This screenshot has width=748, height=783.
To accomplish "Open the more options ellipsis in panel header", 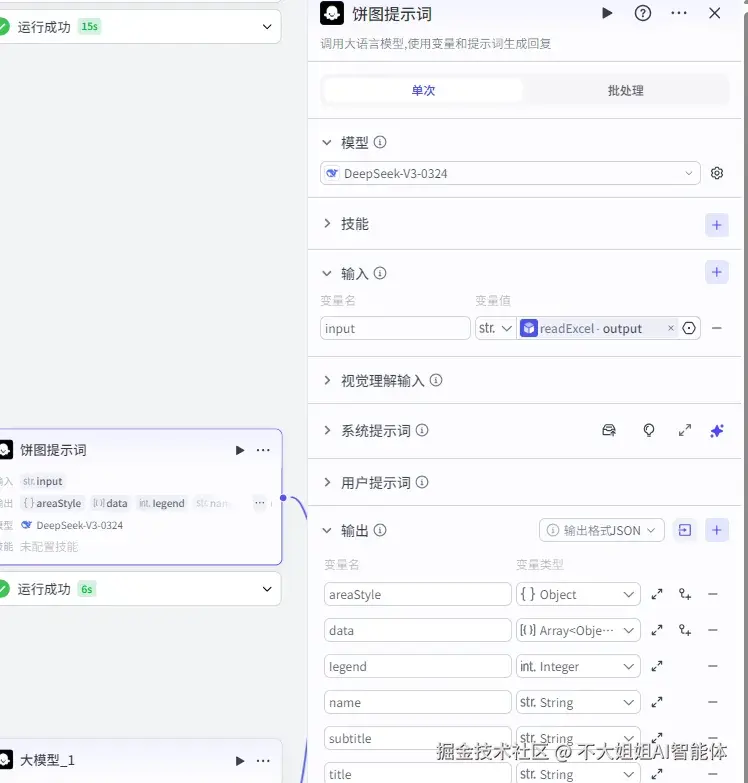I will coord(679,13).
